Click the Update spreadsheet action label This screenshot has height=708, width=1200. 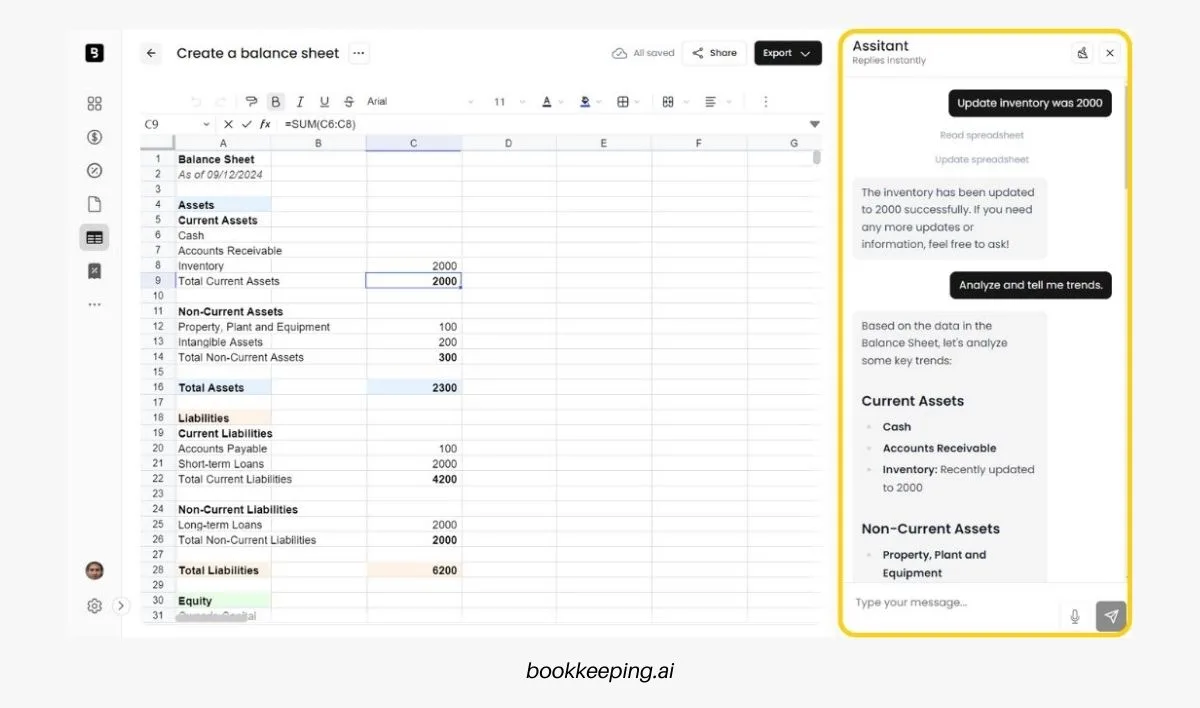(982, 160)
